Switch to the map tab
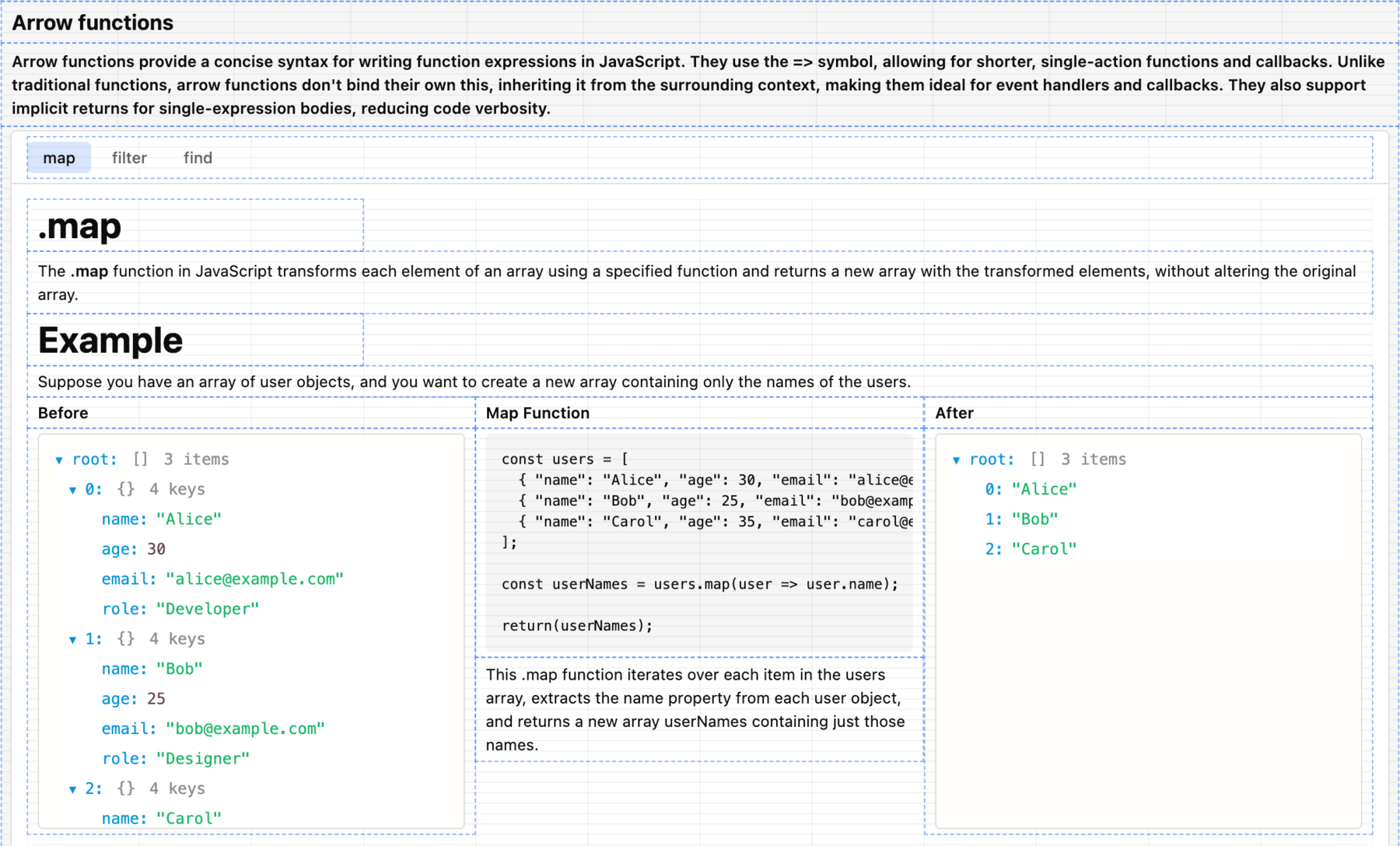The height and width of the screenshot is (846, 1400). pyautogui.click(x=59, y=158)
